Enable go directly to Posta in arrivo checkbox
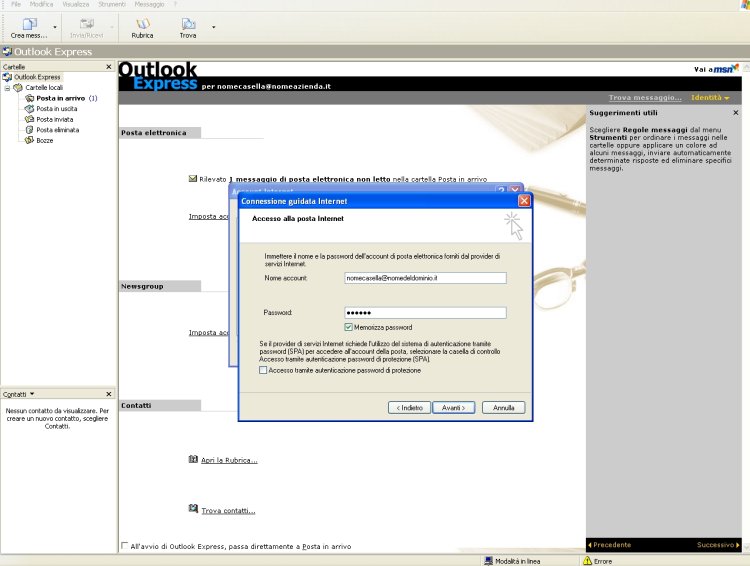 (x=125, y=545)
